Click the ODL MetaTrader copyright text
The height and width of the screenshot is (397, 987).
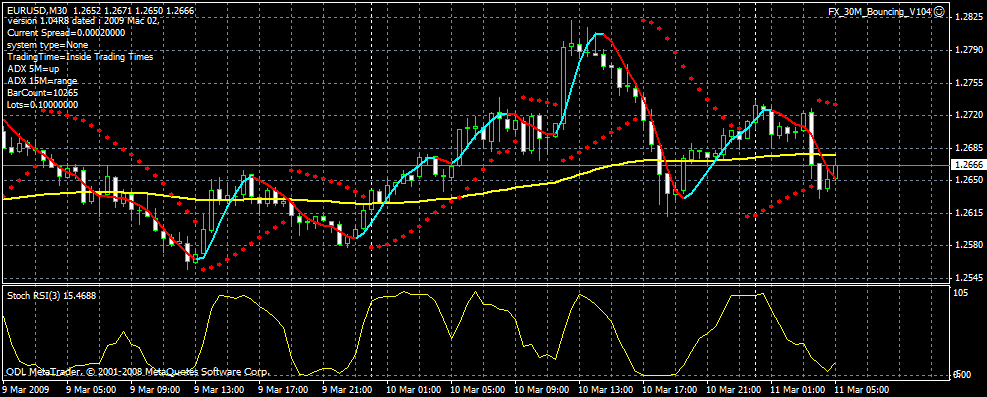[x=138, y=371]
